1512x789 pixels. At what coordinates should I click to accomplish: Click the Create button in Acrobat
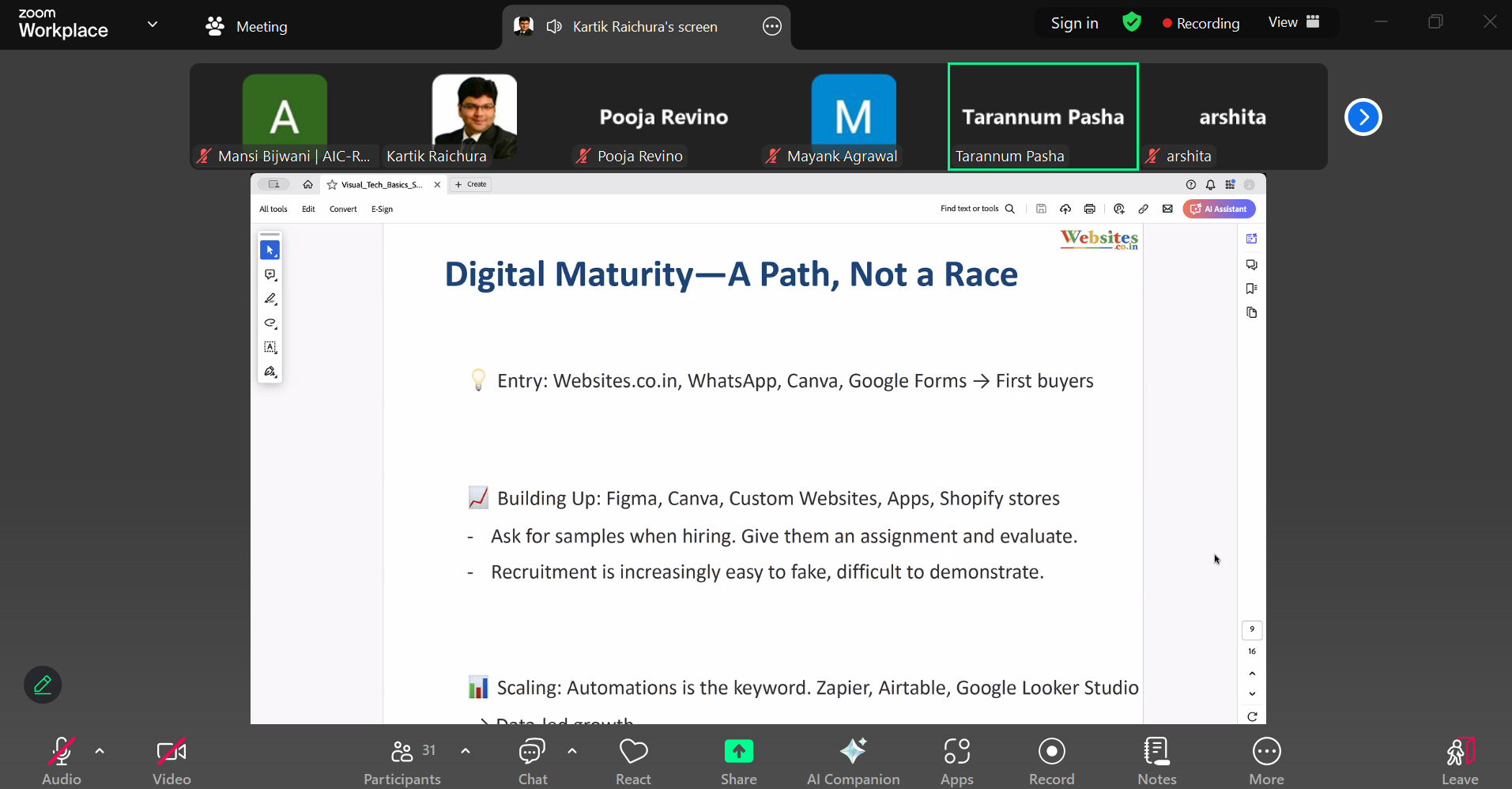pyautogui.click(x=471, y=184)
